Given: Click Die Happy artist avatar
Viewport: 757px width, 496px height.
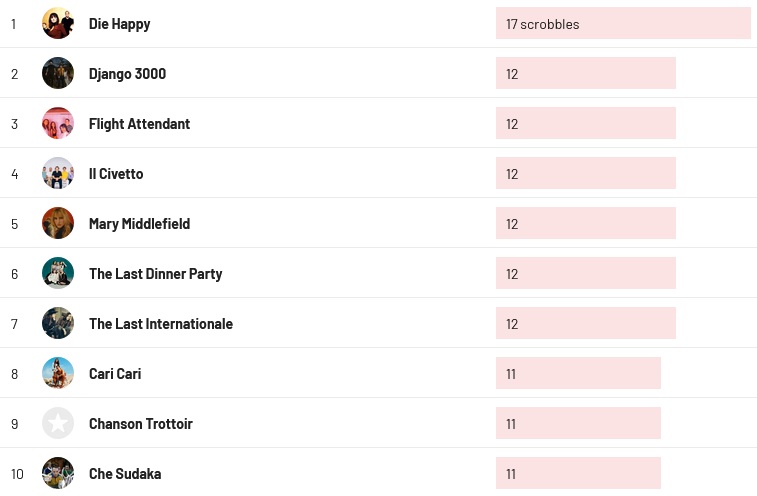Looking at the screenshot, I should click(58, 23).
